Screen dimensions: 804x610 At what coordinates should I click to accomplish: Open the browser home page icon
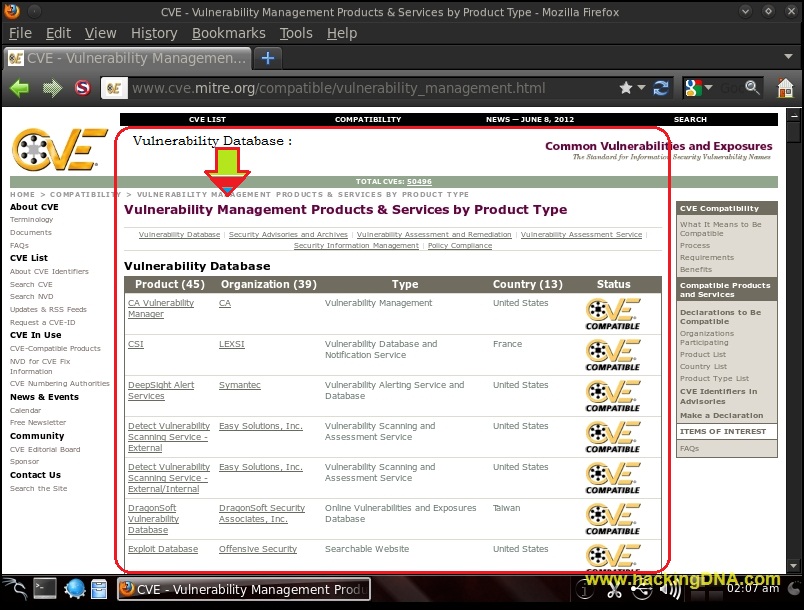[x=786, y=88]
